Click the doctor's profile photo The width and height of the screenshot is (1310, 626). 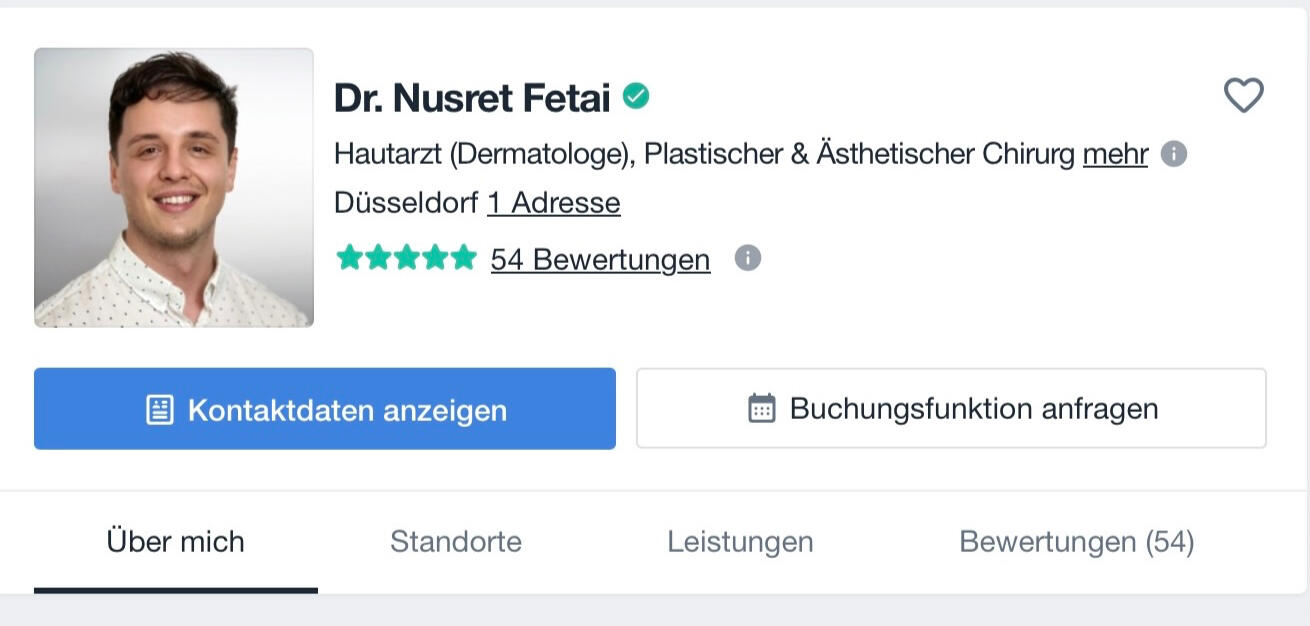point(174,188)
